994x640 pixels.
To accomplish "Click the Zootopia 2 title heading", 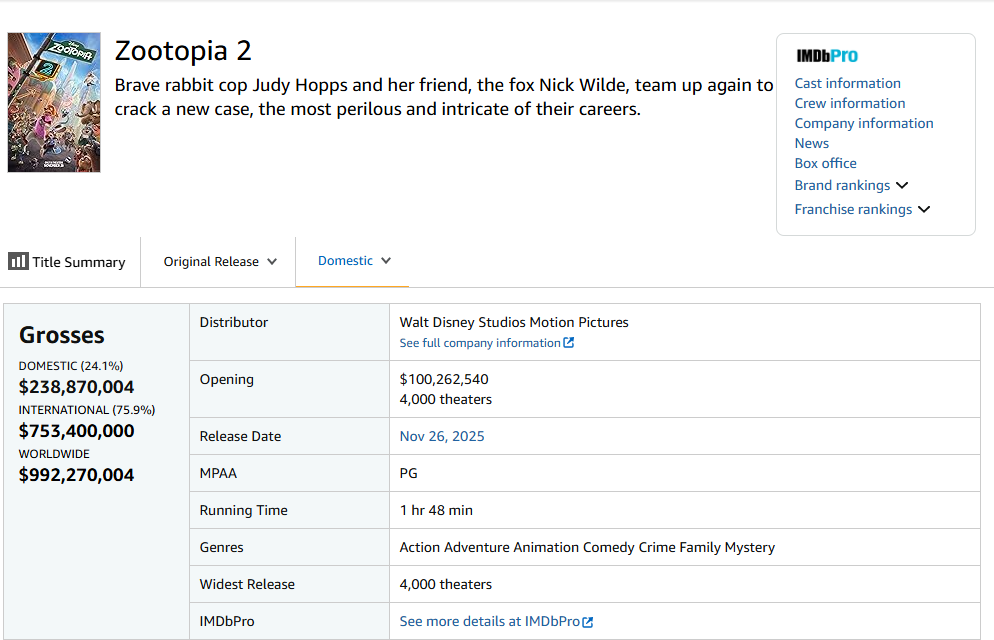I will coord(183,50).
